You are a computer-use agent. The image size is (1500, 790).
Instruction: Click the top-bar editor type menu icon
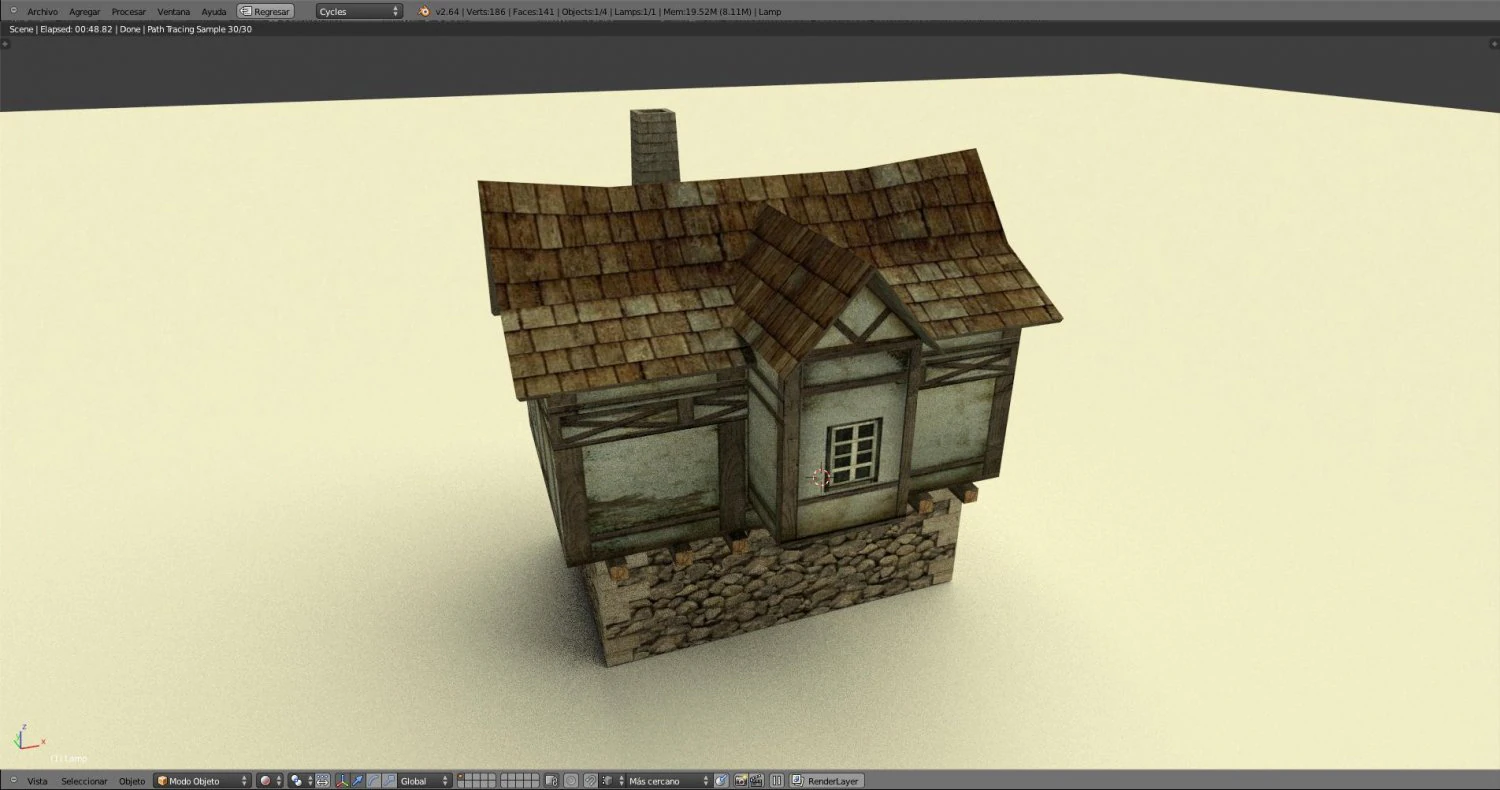coord(13,11)
